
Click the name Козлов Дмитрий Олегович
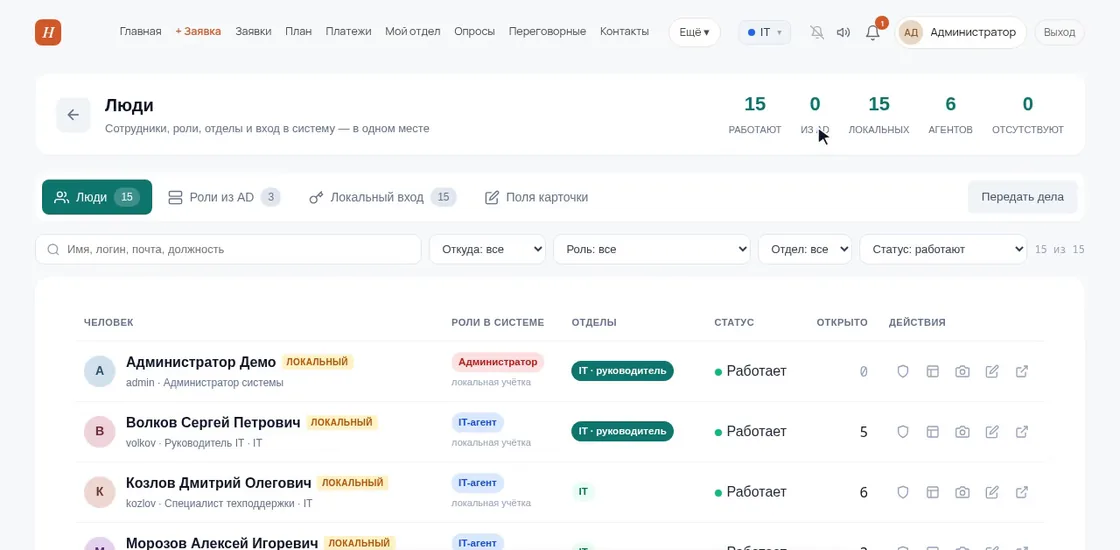(x=219, y=483)
